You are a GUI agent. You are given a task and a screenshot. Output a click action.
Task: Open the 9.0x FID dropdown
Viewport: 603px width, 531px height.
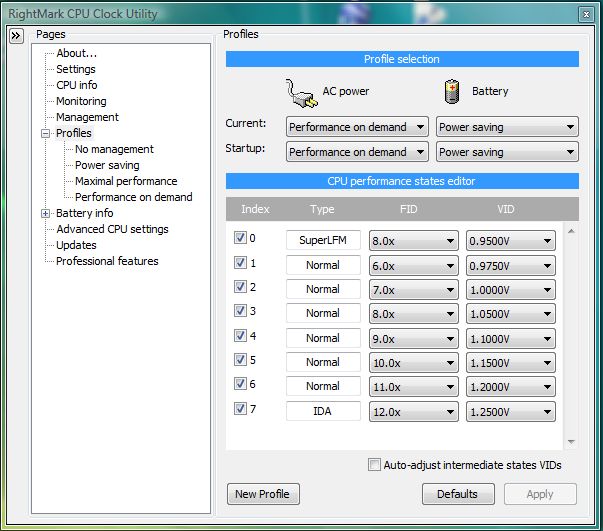(x=413, y=339)
